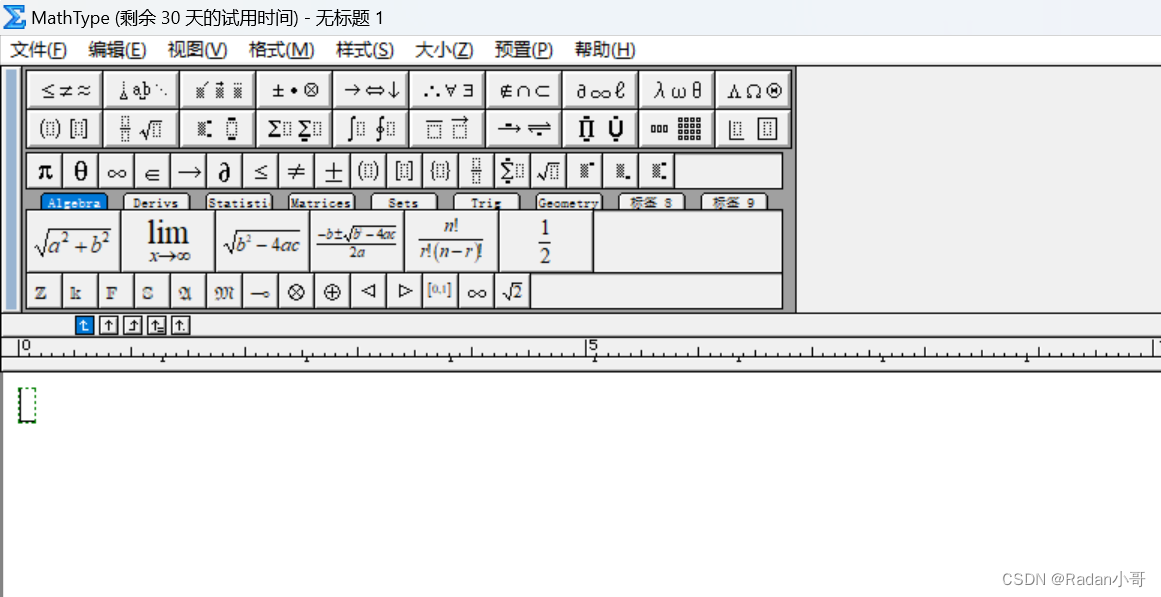Image resolution: width=1161 pixels, height=597 pixels.
Task: Insert the √(a²+b²) expression
Action: coord(73,241)
